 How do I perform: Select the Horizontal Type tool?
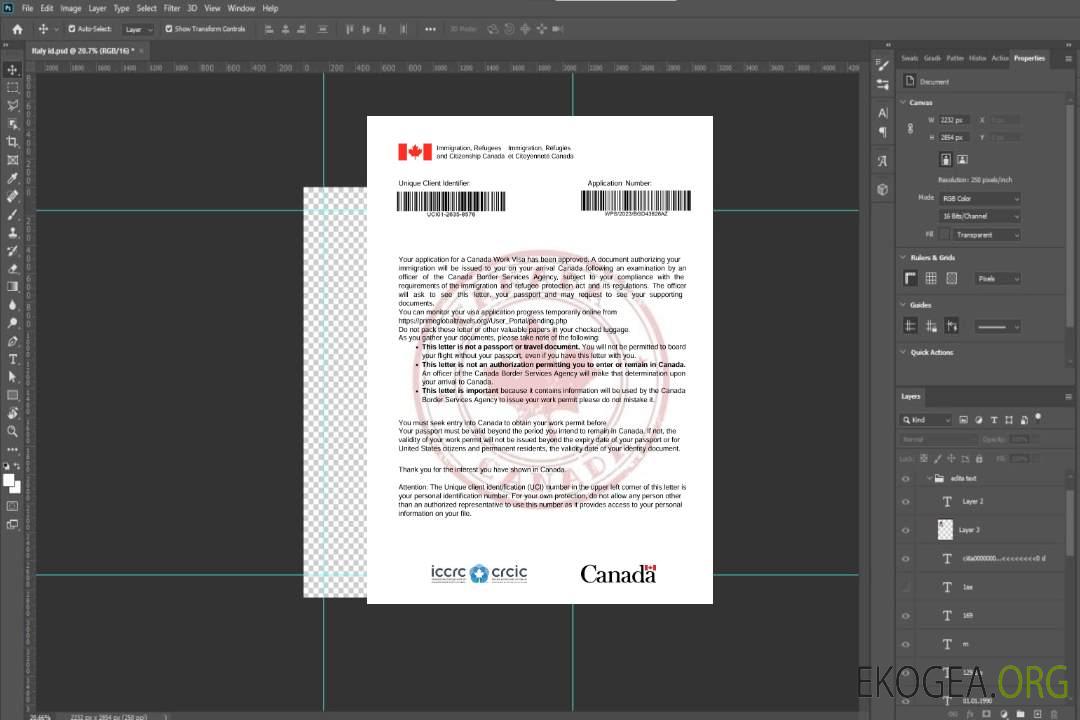(x=12, y=359)
